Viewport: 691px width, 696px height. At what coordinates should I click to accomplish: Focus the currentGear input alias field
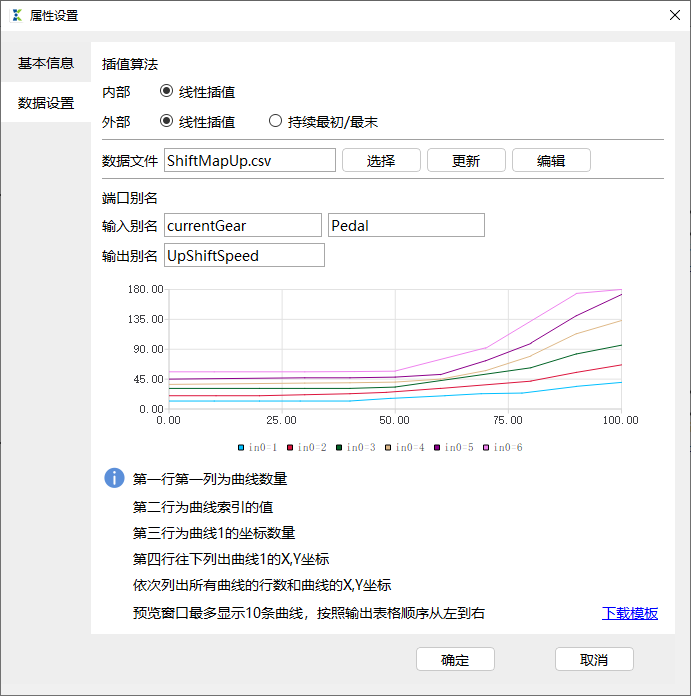click(243, 225)
